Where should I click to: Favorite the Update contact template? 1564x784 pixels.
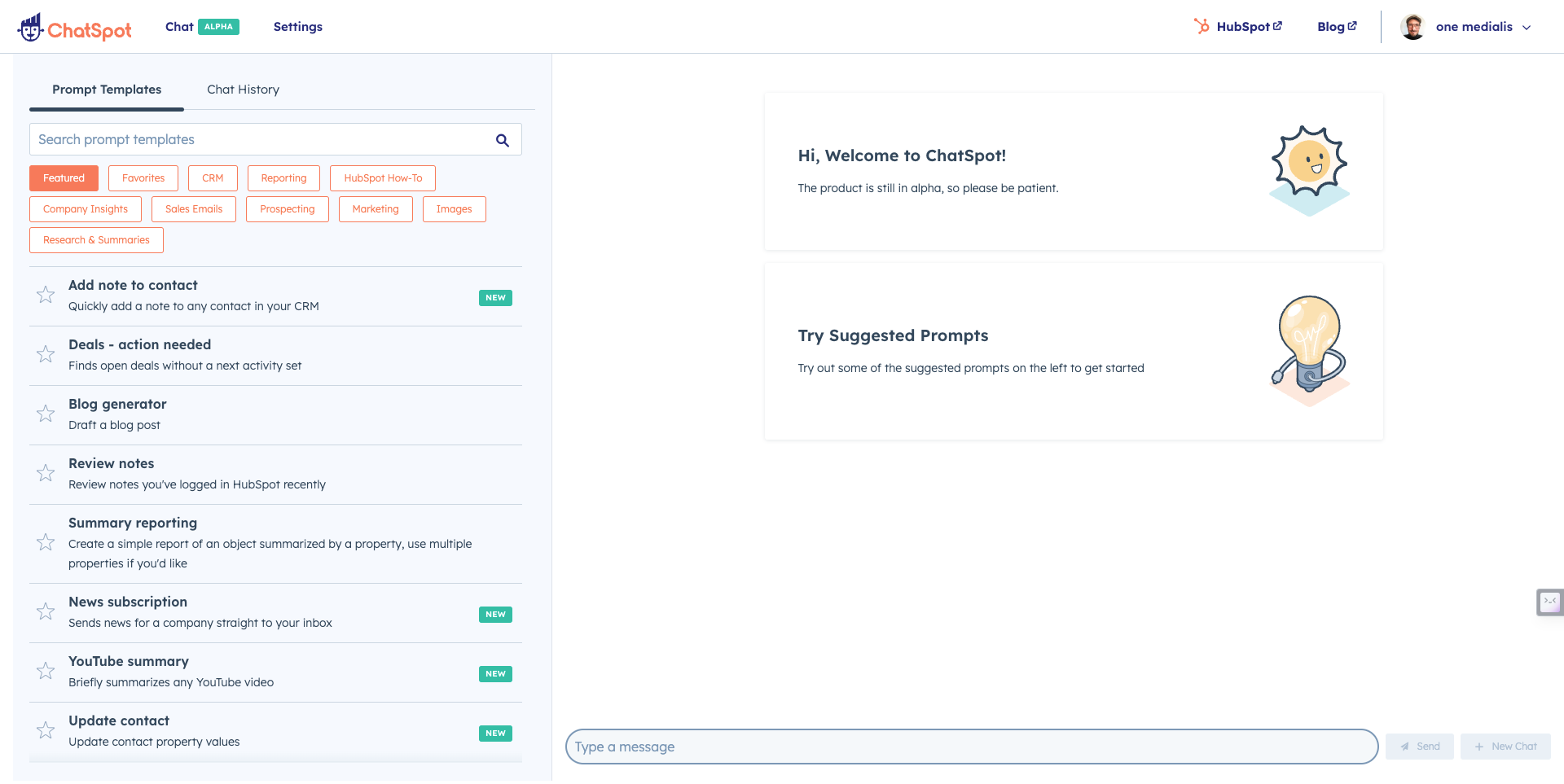point(46,730)
